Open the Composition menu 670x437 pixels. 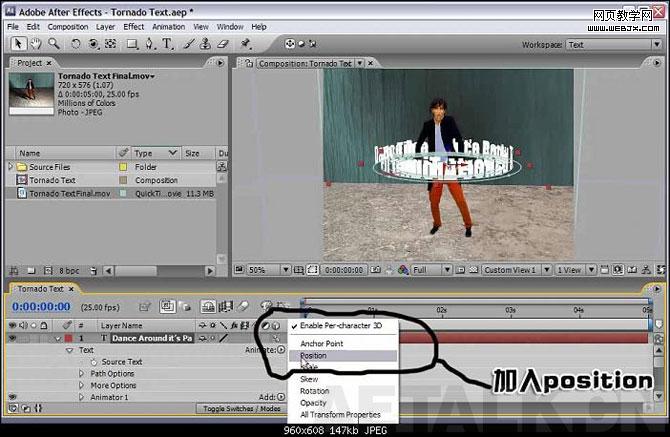tap(68, 26)
